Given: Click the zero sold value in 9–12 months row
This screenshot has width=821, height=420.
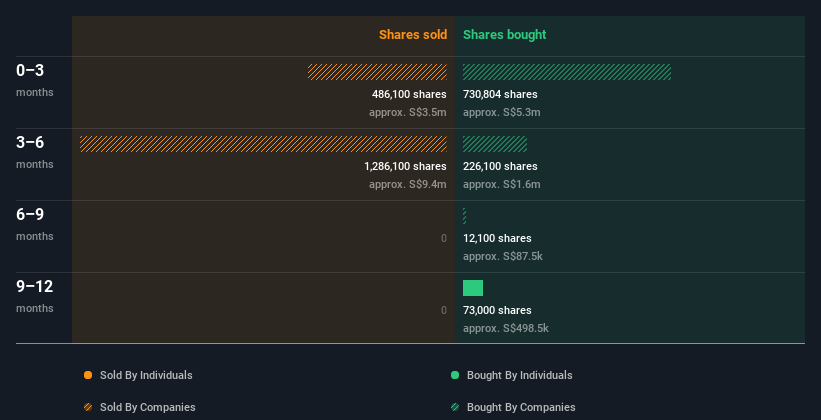Looking at the screenshot, I should click(x=443, y=310).
